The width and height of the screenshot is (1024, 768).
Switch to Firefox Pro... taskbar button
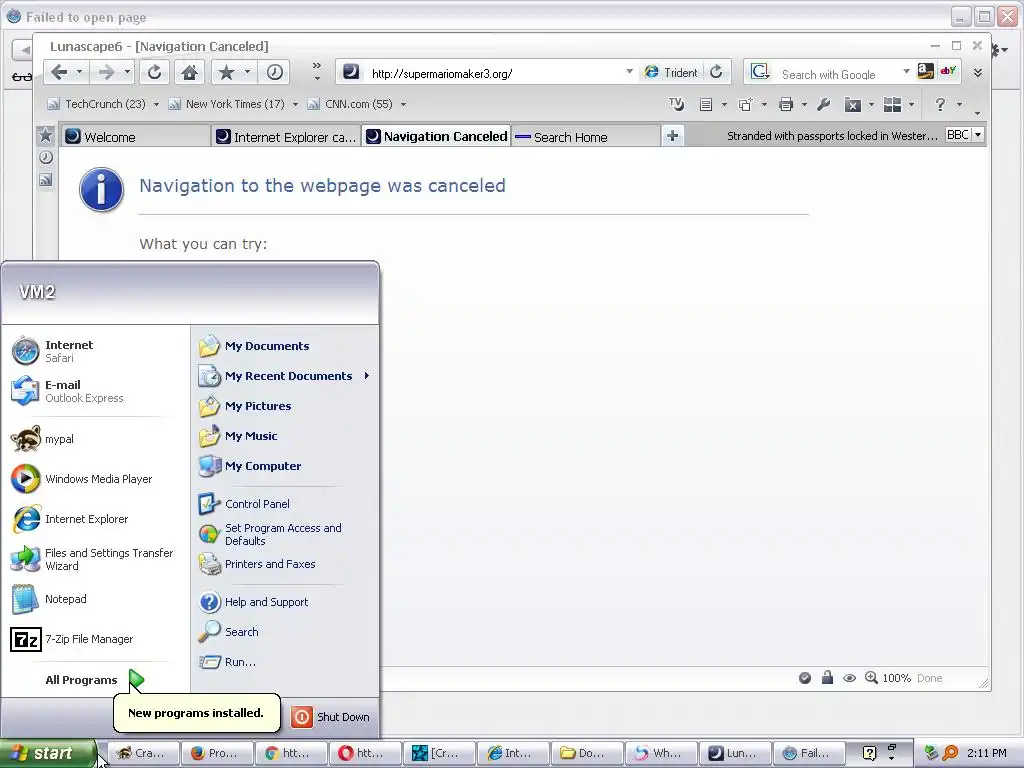(216, 753)
